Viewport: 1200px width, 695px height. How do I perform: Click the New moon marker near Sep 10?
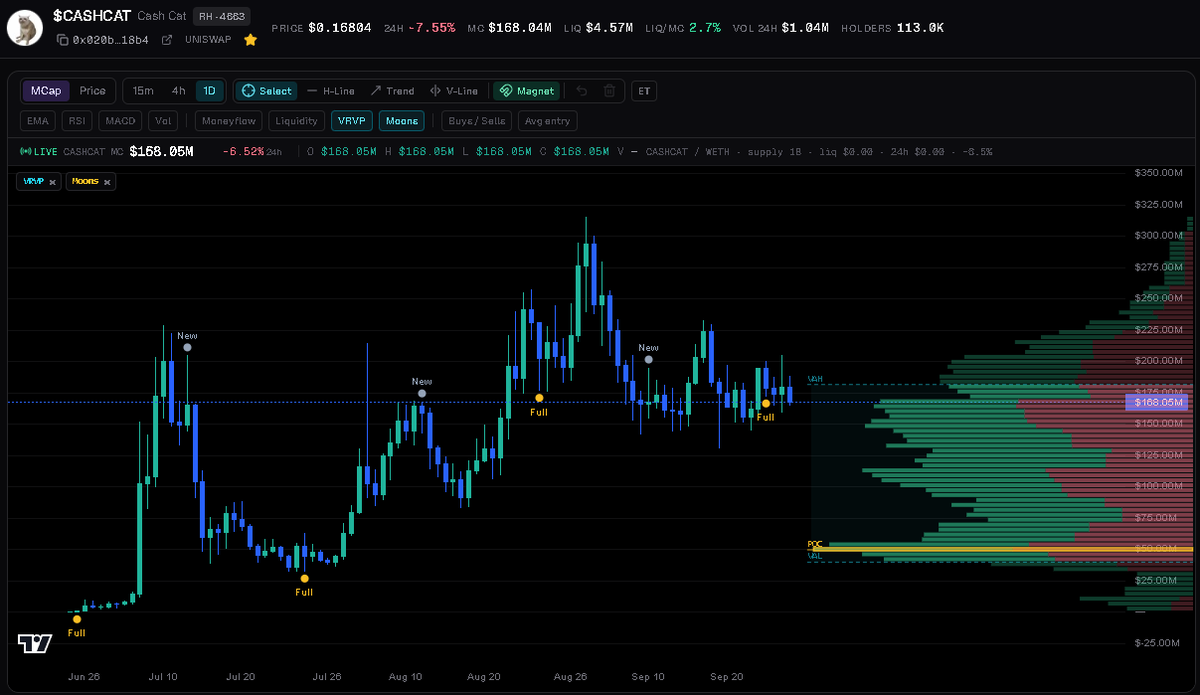tap(648, 359)
